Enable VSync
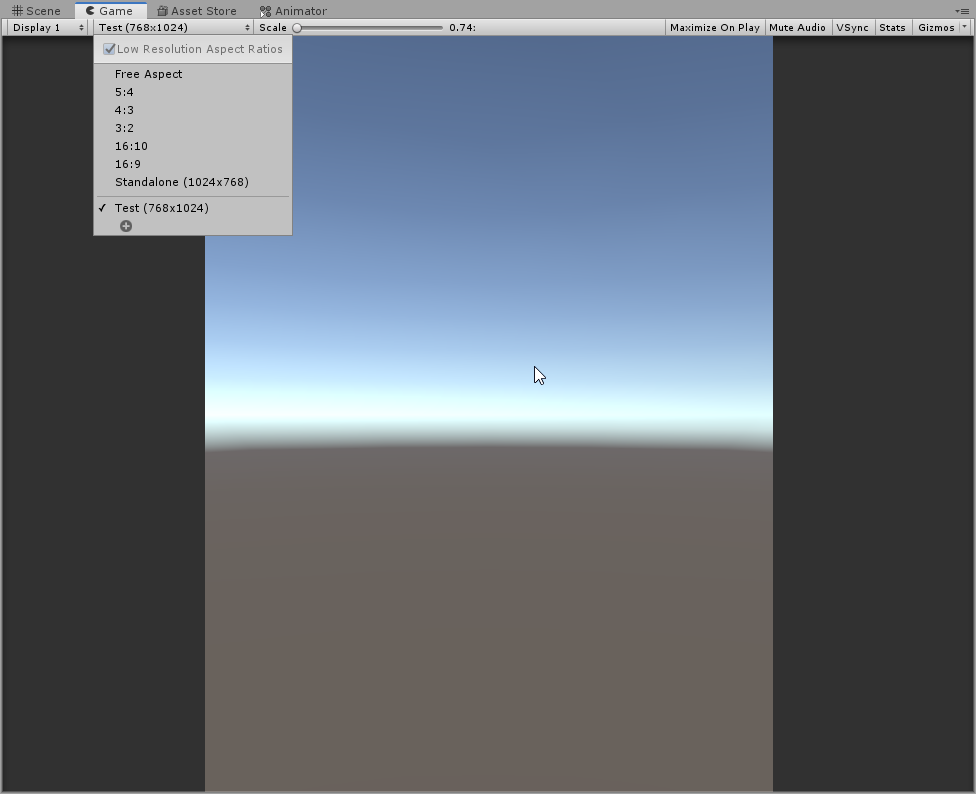The image size is (976, 794). (852, 27)
